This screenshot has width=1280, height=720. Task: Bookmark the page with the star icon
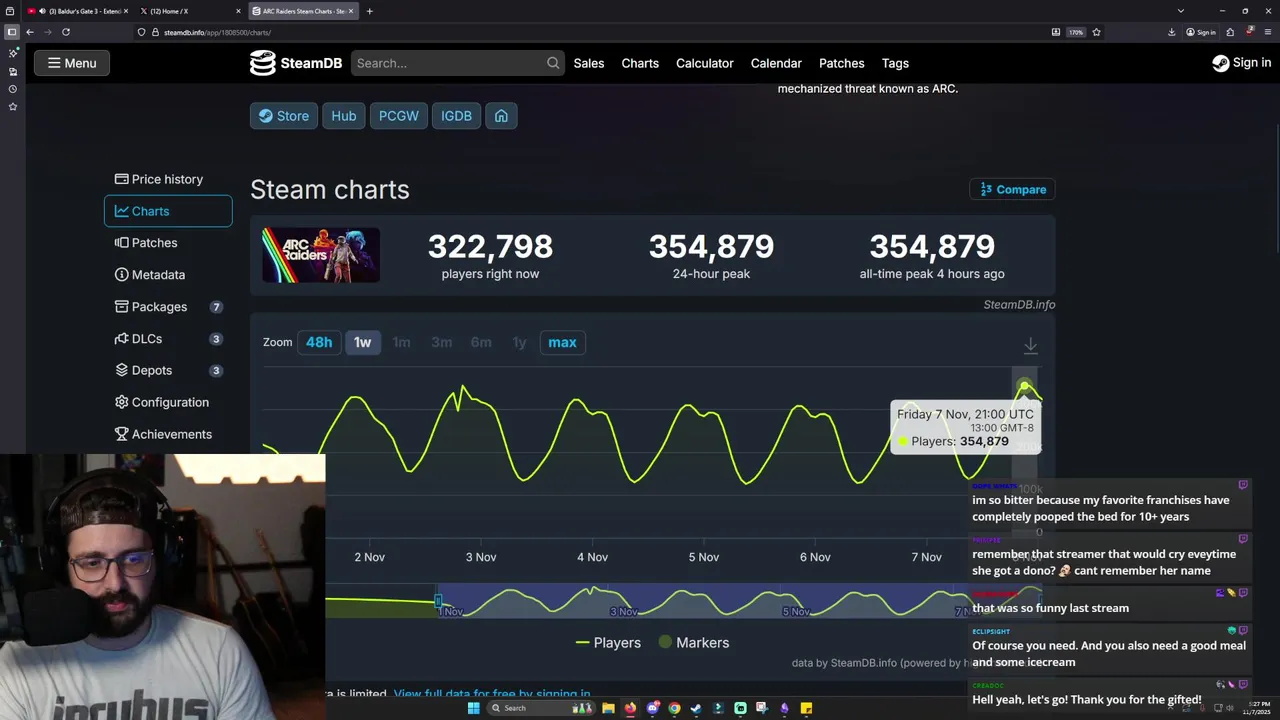click(1096, 32)
